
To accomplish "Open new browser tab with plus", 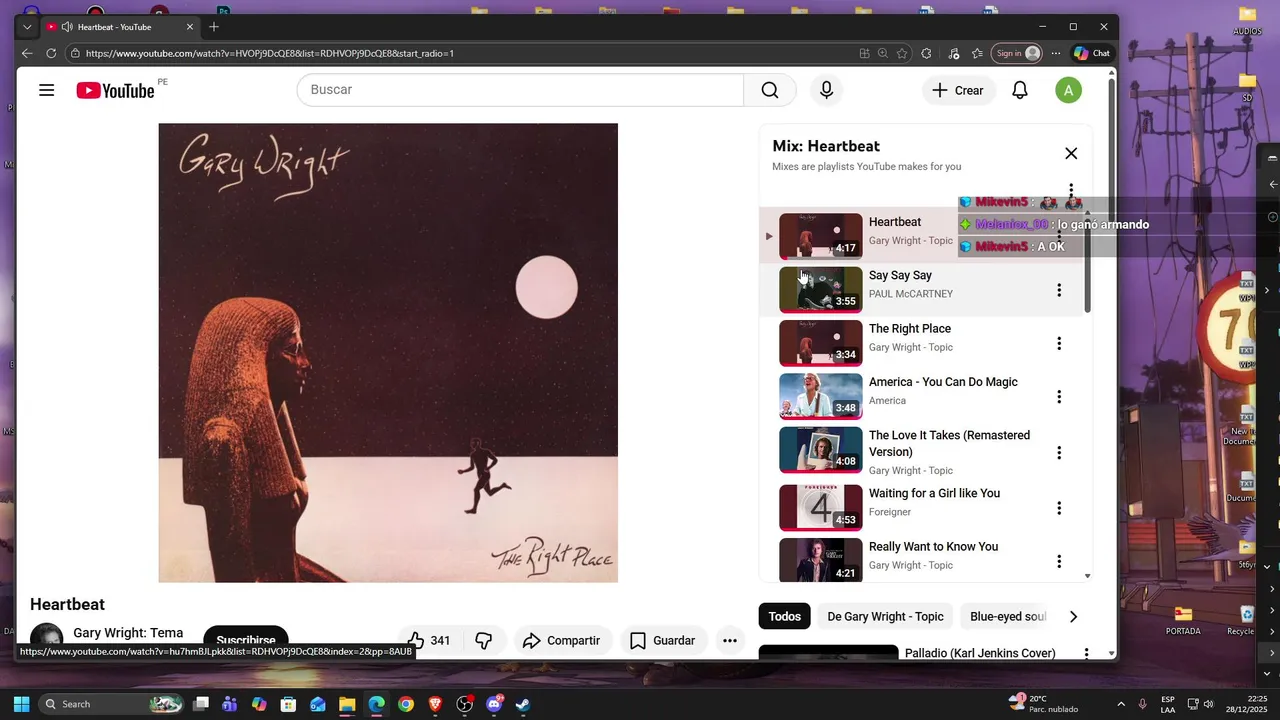I will (214, 27).
